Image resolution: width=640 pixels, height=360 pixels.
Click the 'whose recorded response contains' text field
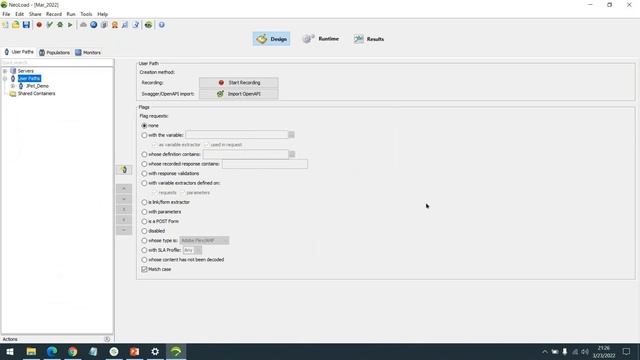[x=265, y=164]
